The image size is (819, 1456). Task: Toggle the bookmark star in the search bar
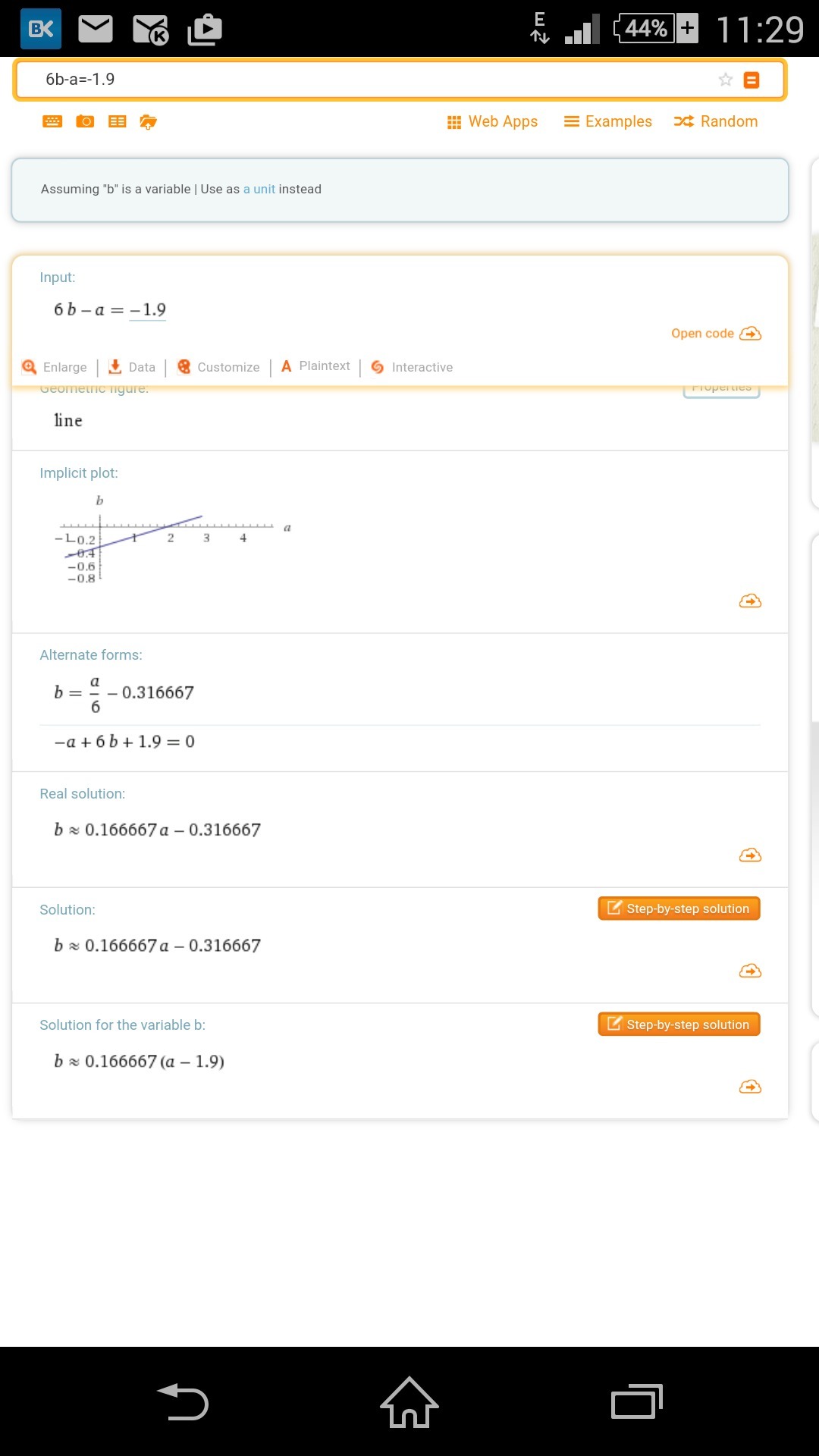(x=725, y=78)
